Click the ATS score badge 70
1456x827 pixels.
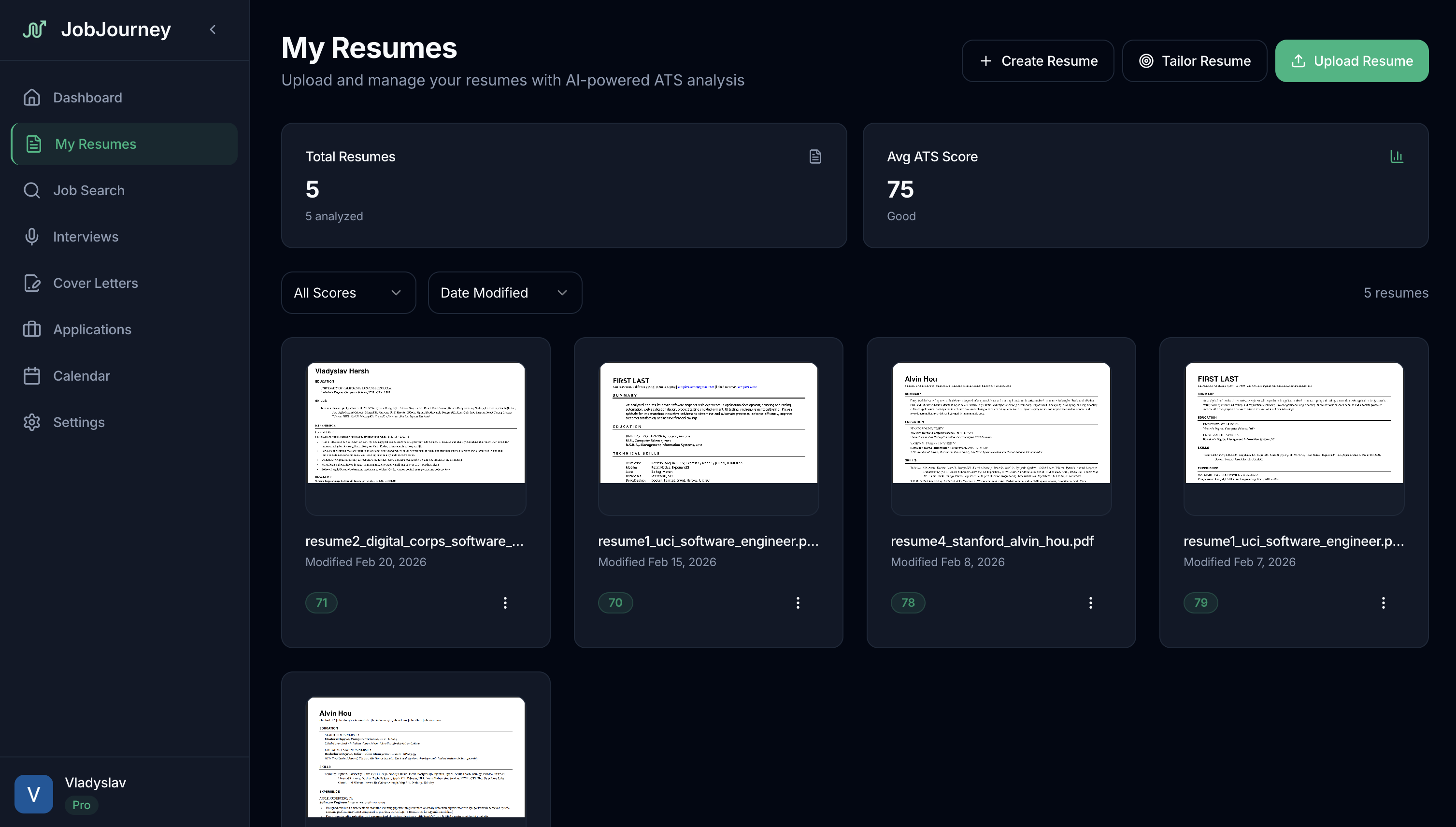coord(615,603)
